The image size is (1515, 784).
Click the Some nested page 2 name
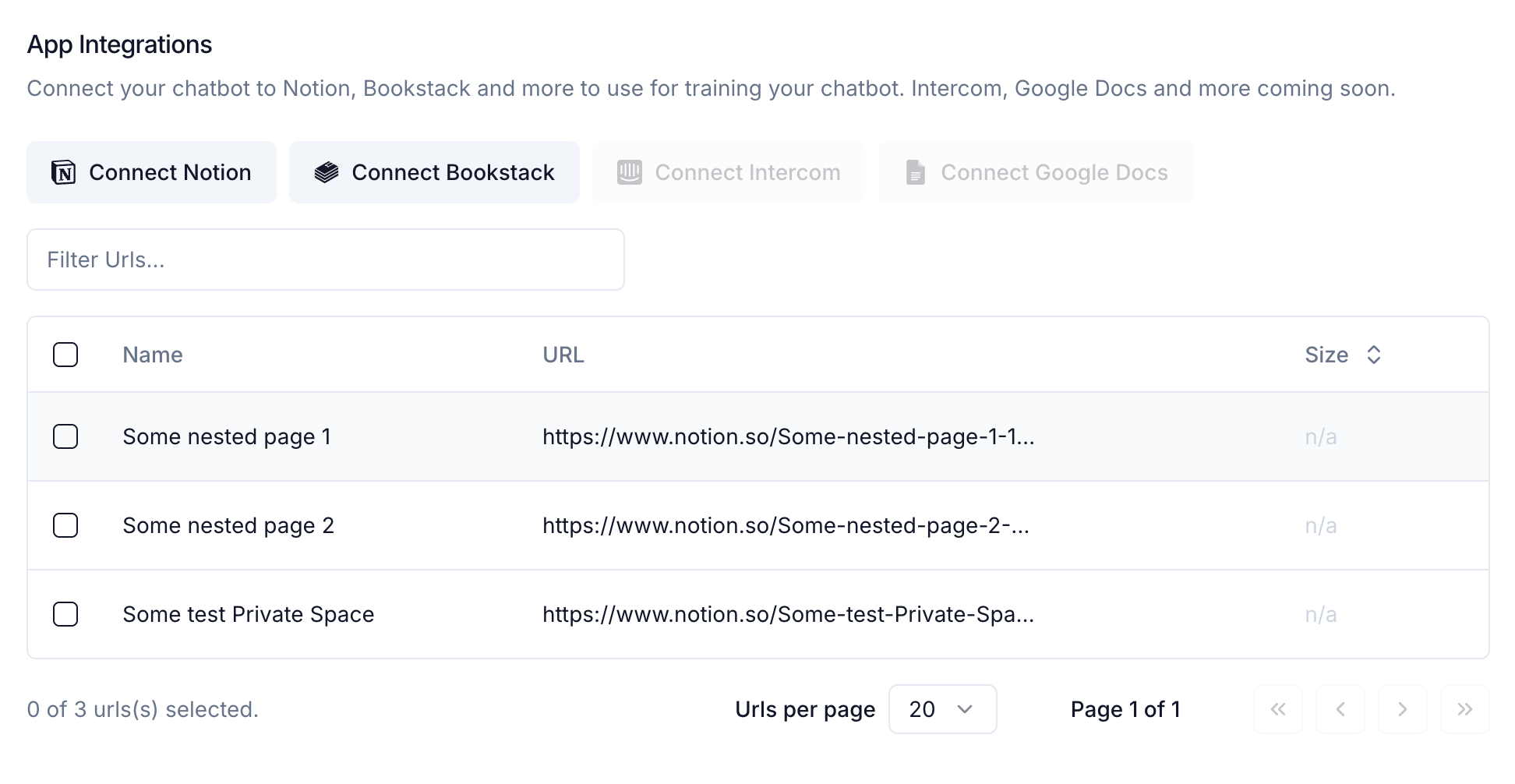(228, 525)
